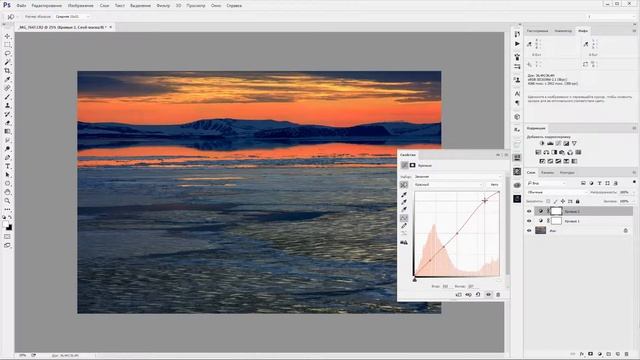Open the Файл menu
Viewport: 640px width, 360px height.
pyautogui.click(x=21, y=6)
